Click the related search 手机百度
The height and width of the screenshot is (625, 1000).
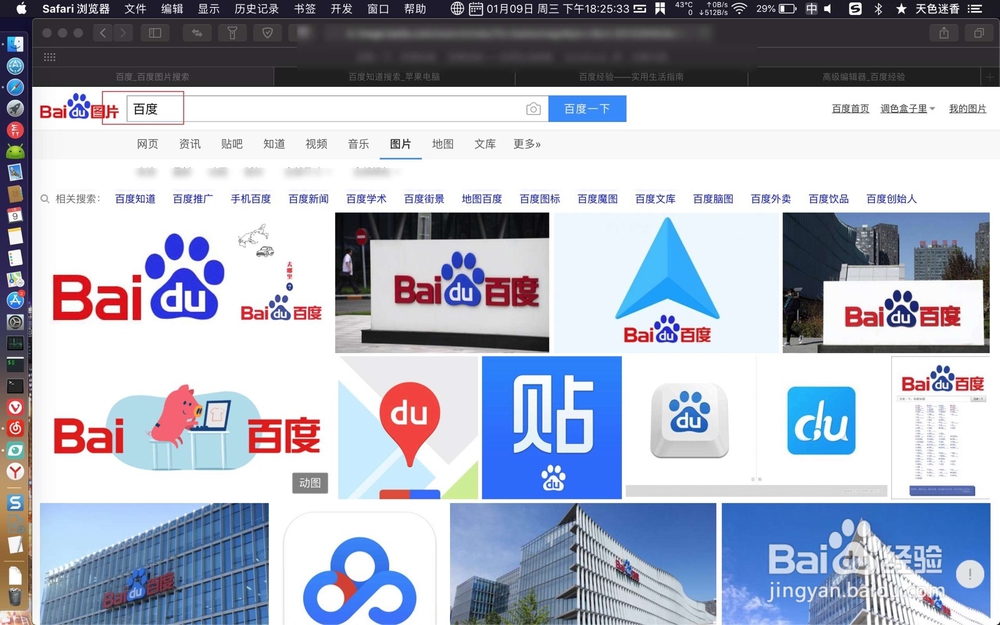point(251,199)
